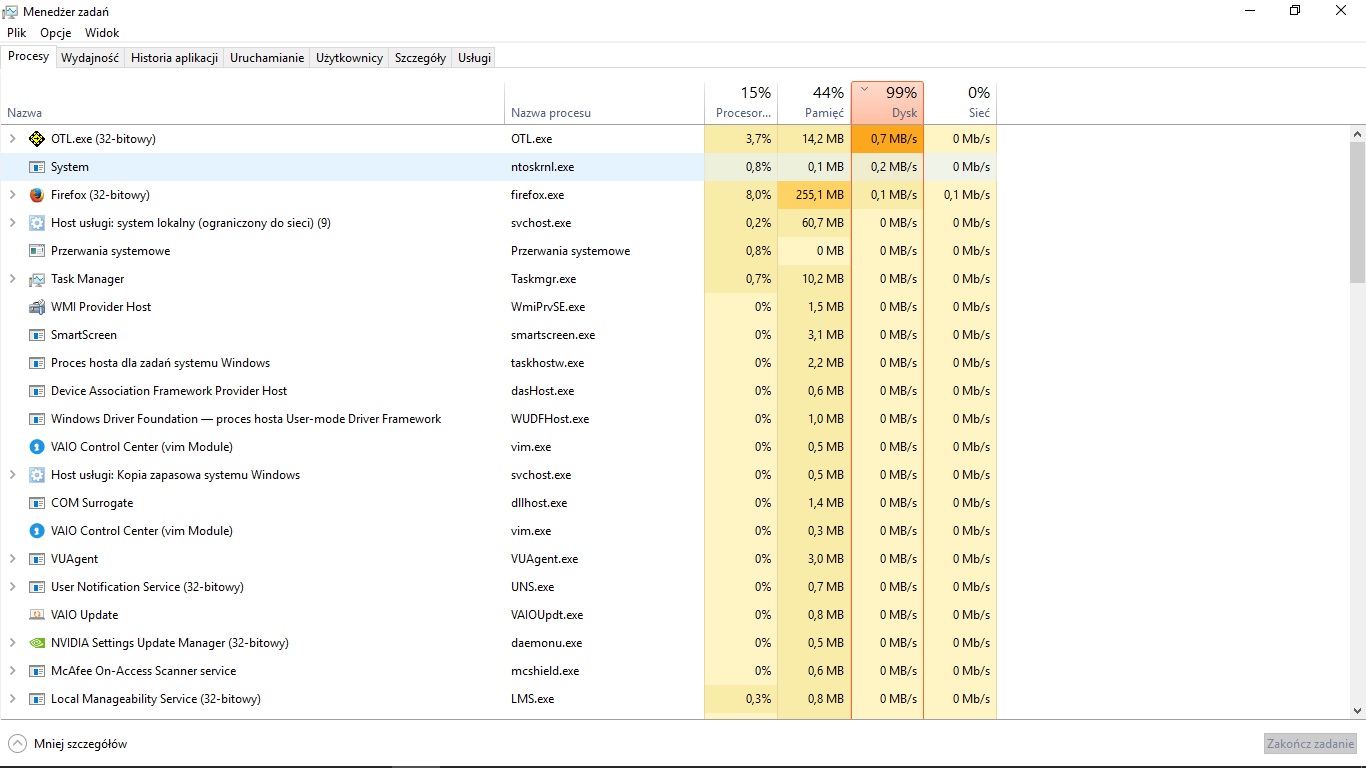This screenshot has width=1366, height=768.
Task: Click the WMI Provider Host icon
Action: coord(37,307)
